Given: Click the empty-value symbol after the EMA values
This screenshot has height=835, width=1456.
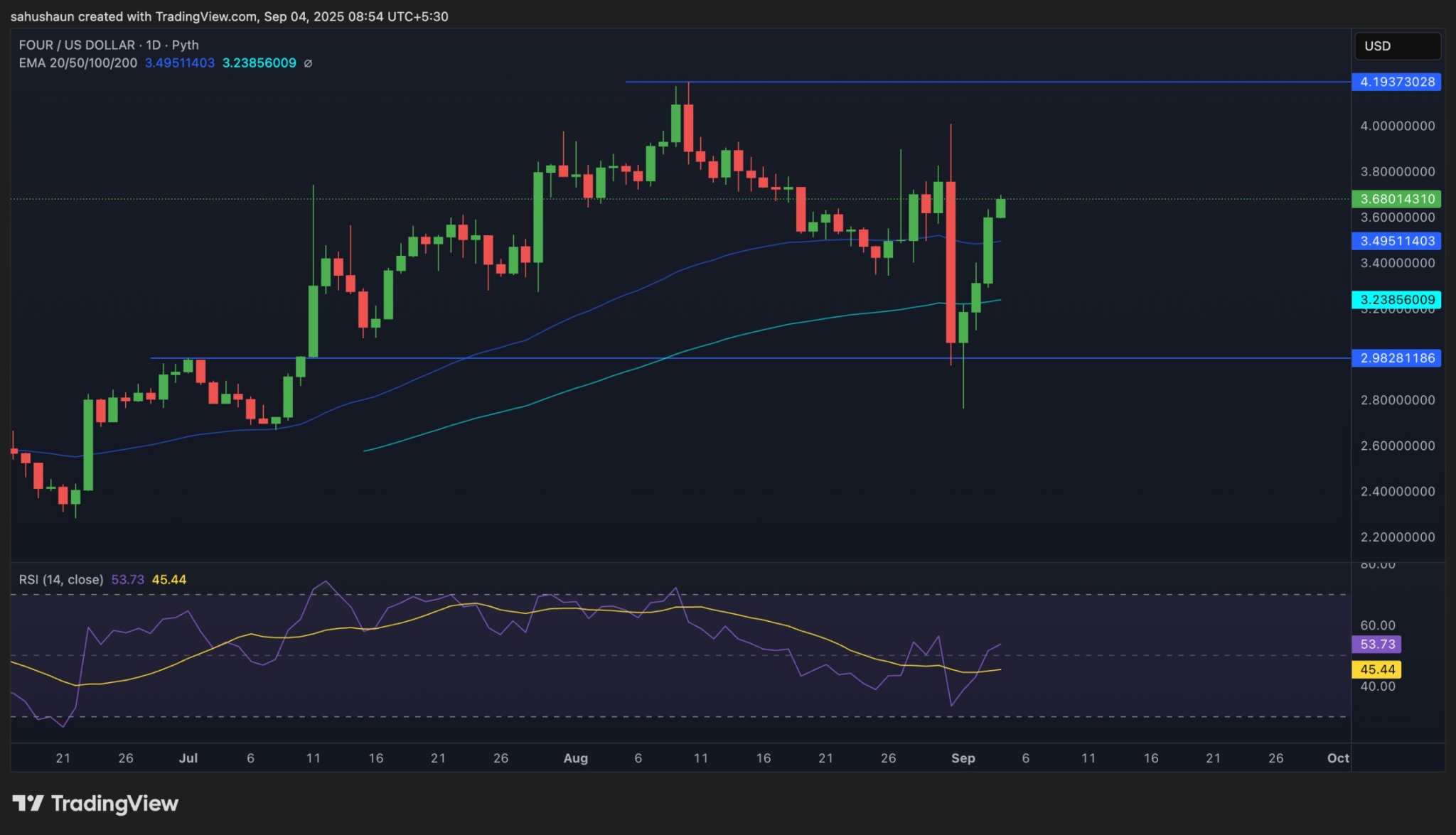Looking at the screenshot, I should coord(308,63).
